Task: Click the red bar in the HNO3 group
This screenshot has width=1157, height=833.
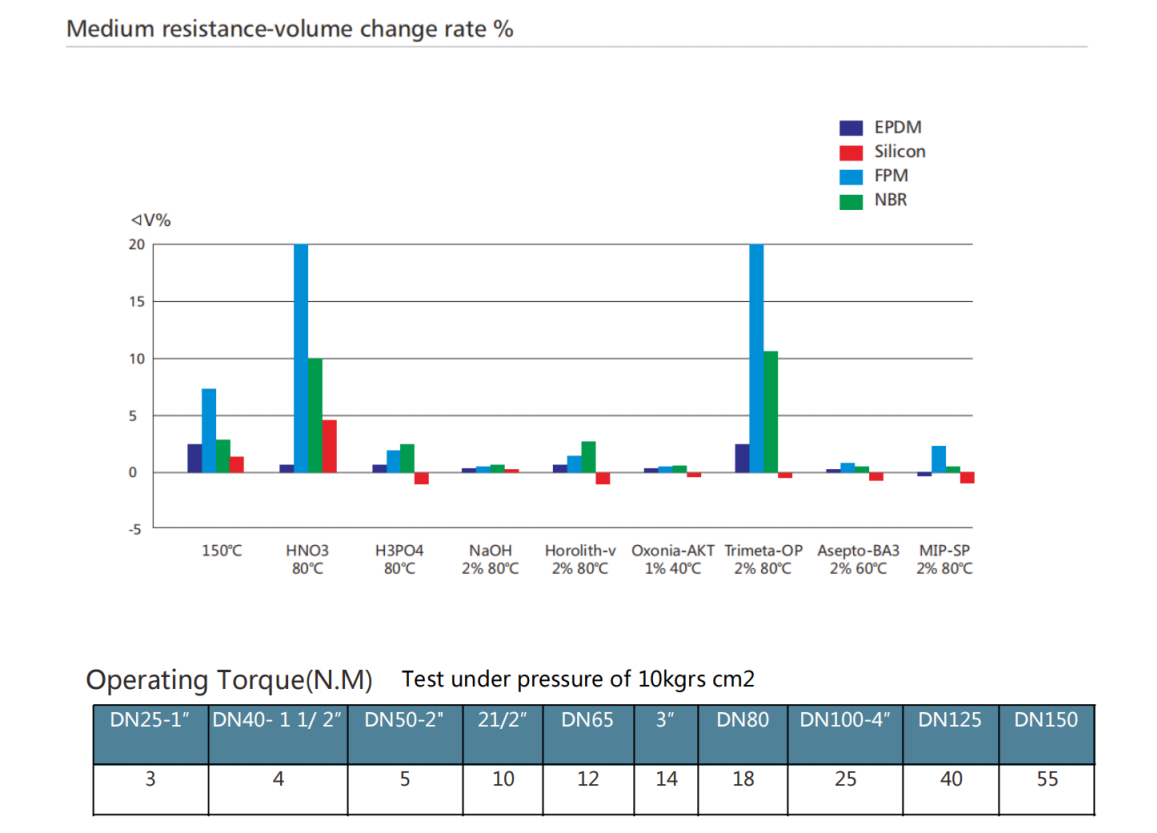Action: pyautogui.click(x=329, y=446)
